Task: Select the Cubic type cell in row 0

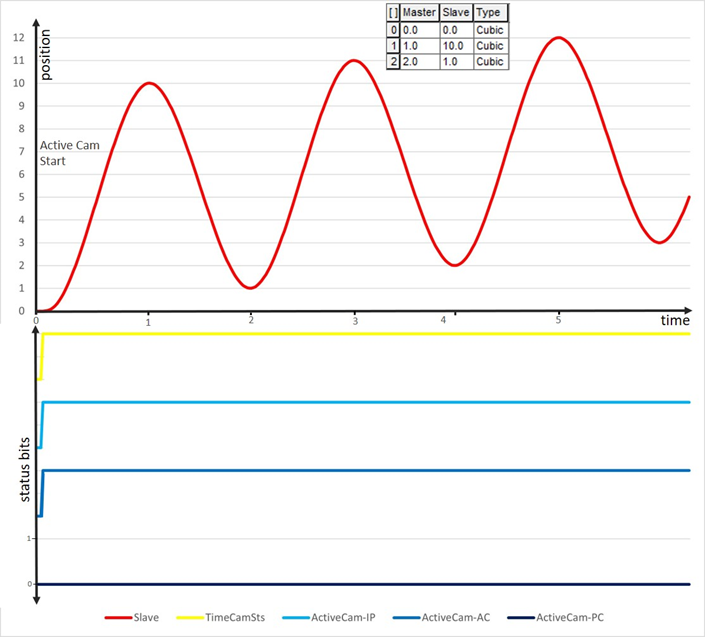Action: (490, 30)
